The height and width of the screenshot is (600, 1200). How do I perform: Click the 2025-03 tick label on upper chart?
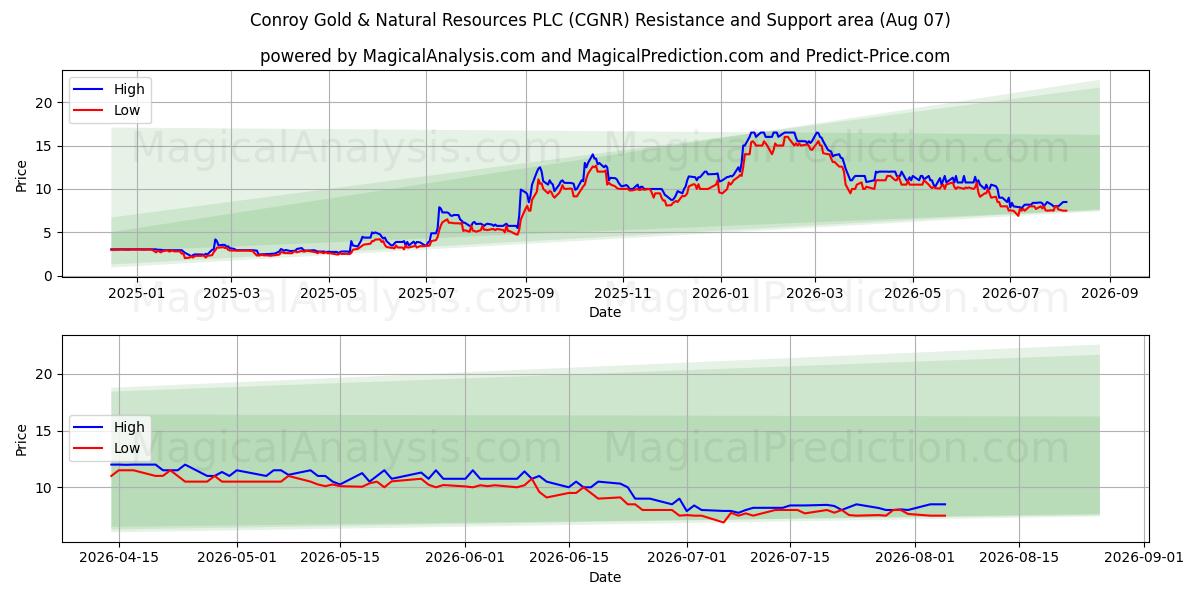pos(231,294)
